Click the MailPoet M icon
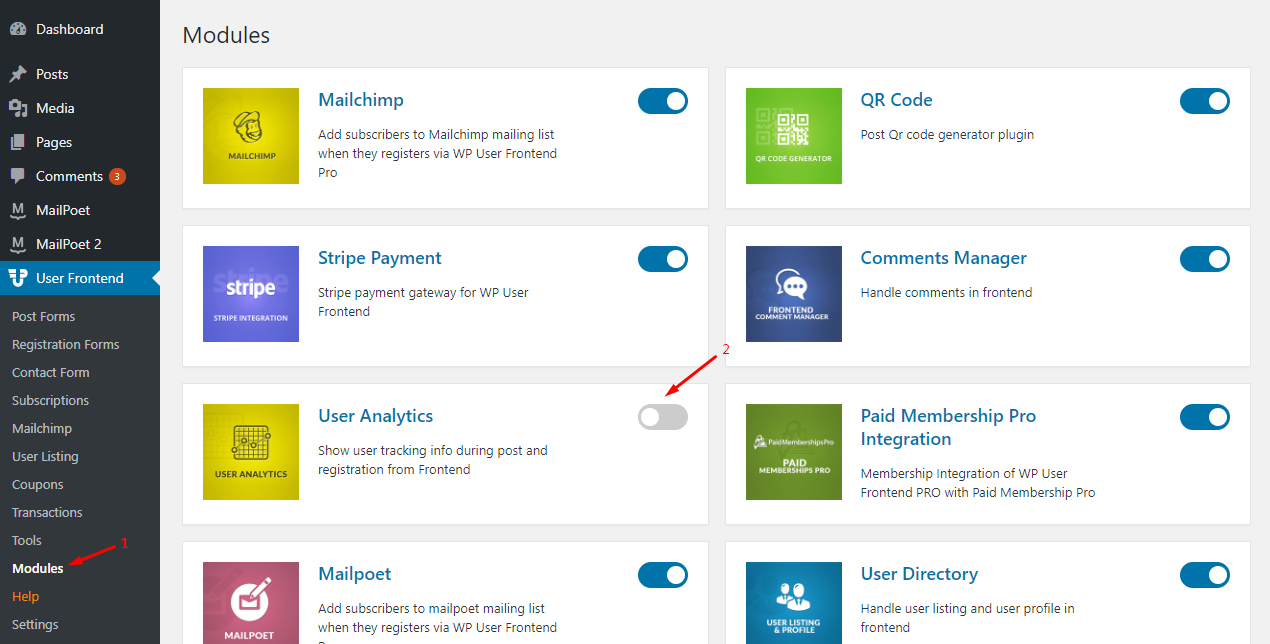Viewport: 1270px width, 644px height. point(18,210)
